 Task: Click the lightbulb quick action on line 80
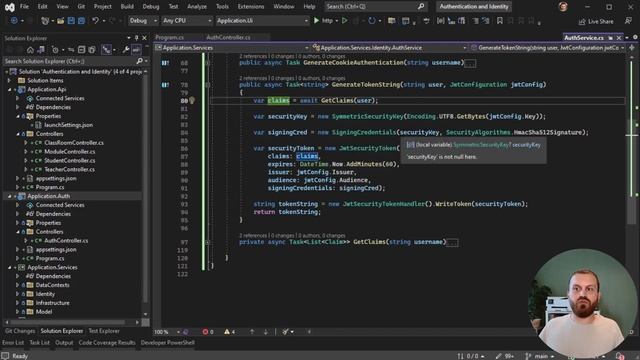click(192, 100)
